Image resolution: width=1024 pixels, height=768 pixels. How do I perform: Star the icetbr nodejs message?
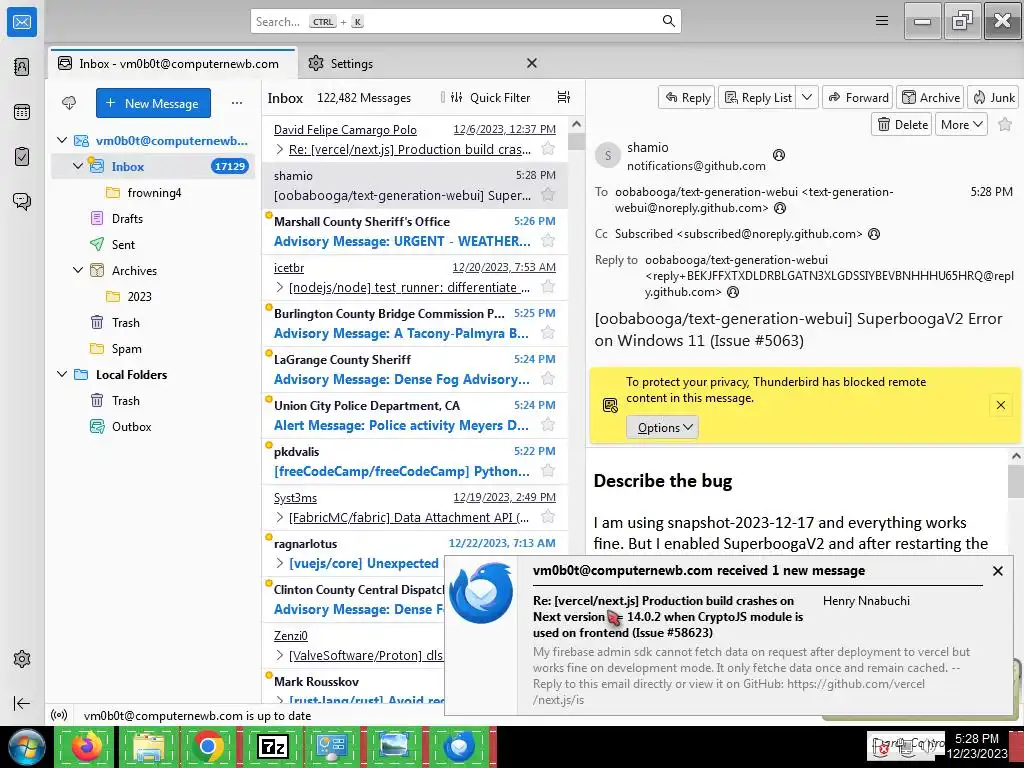click(549, 287)
